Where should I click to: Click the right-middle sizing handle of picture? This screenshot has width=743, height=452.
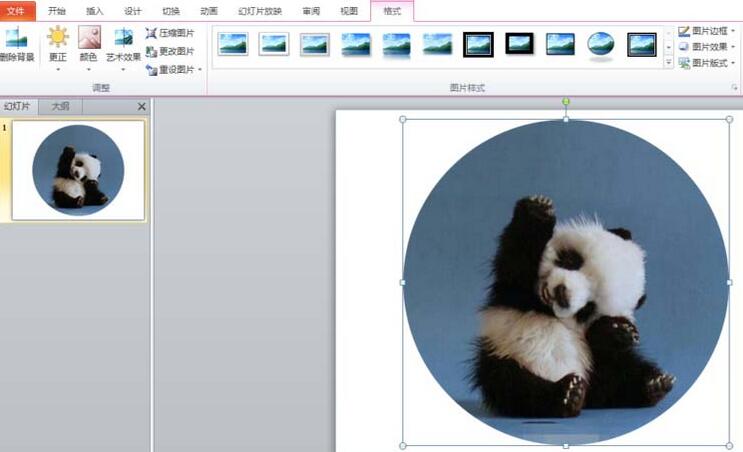point(729,282)
